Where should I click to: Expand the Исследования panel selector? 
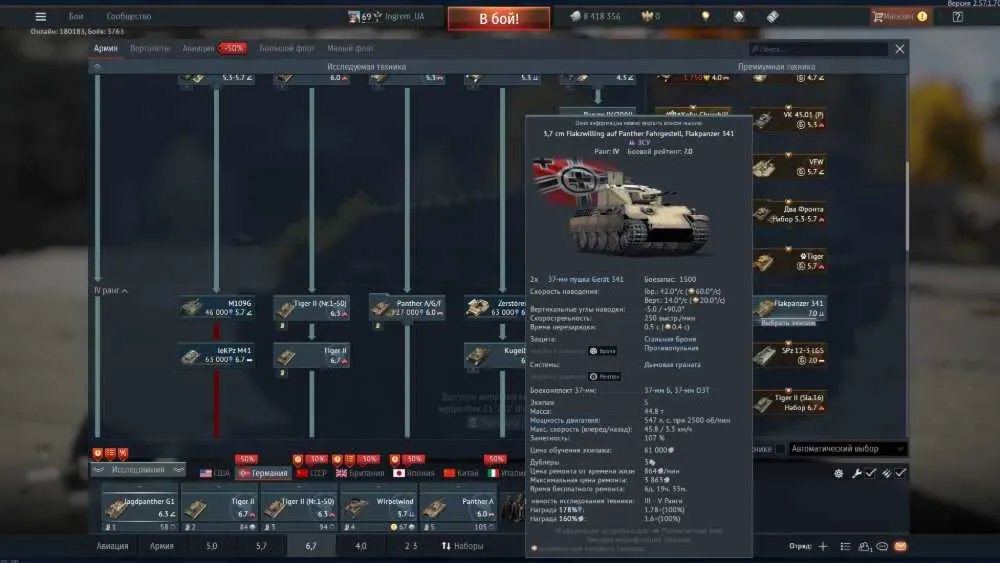pos(138,470)
